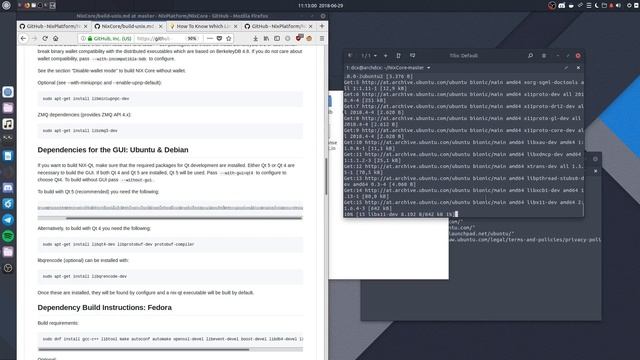
Task: Add a new Tilix session
Action: (x=386, y=56)
